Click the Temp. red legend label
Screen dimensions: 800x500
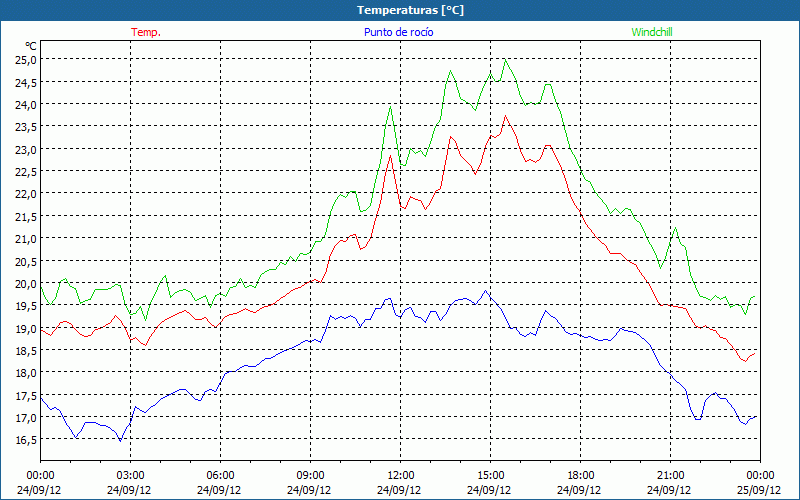[x=146, y=32]
